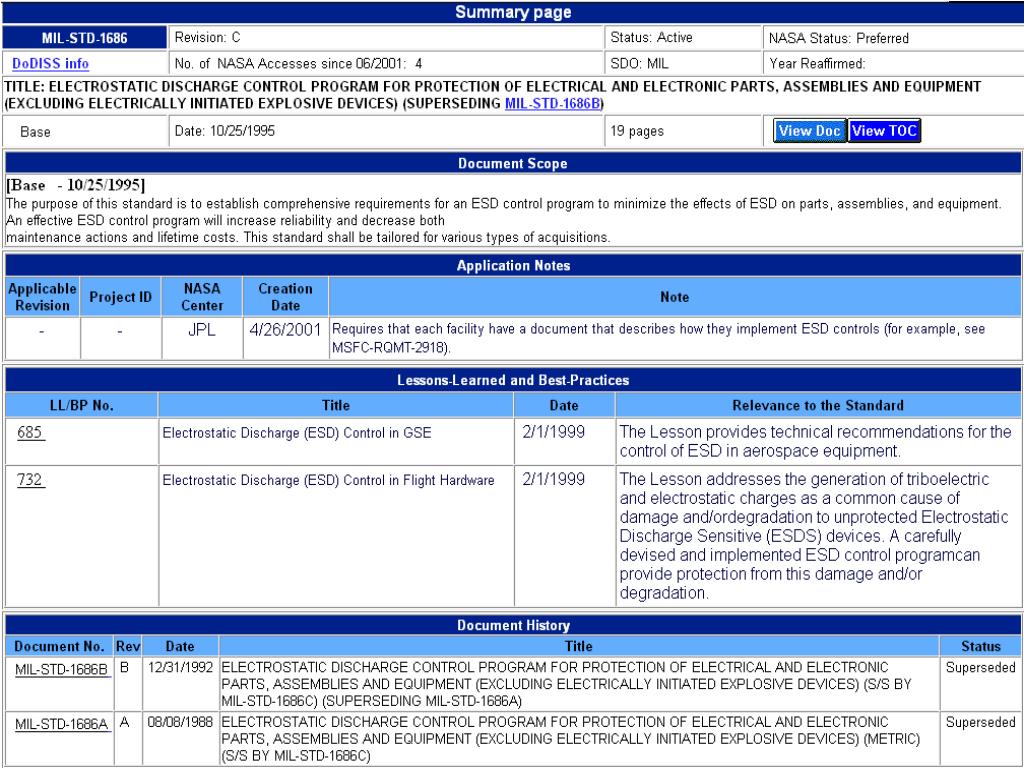Screen dimensions: 1024x768
Task: Click the Date: 10/25/1995 cell
Action: (x=386, y=131)
